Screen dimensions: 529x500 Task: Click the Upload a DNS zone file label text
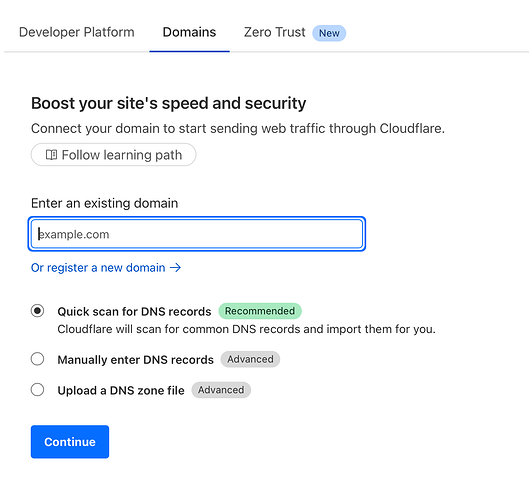coord(121,390)
